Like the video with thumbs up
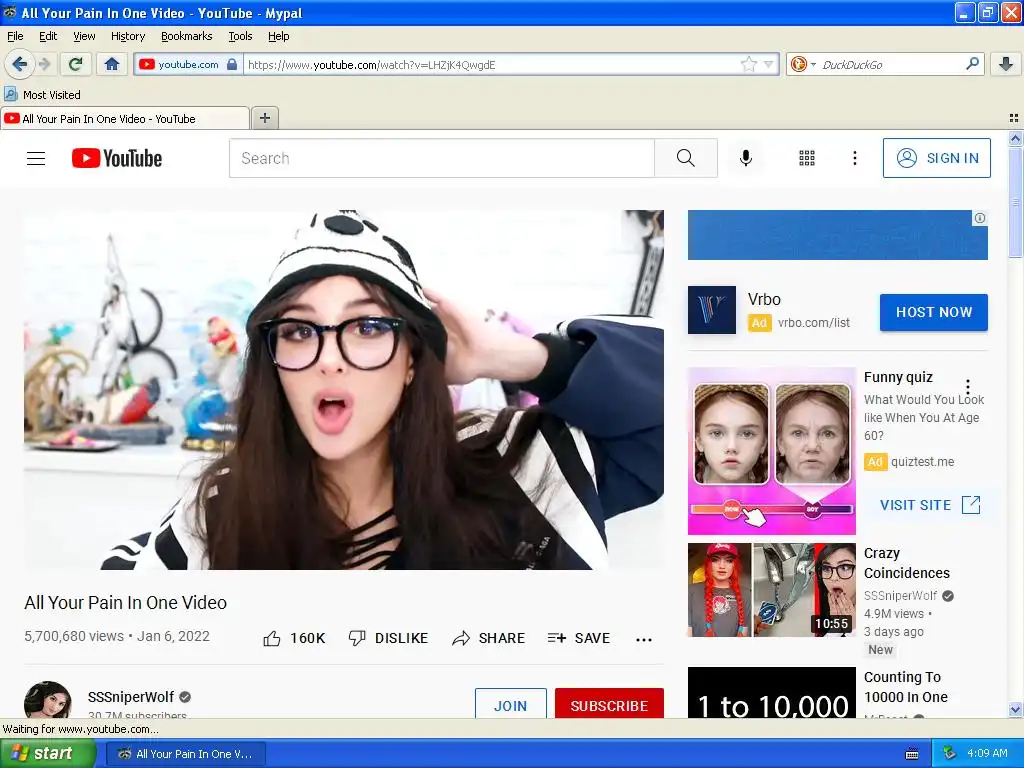1024x768 pixels. tap(294, 638)
